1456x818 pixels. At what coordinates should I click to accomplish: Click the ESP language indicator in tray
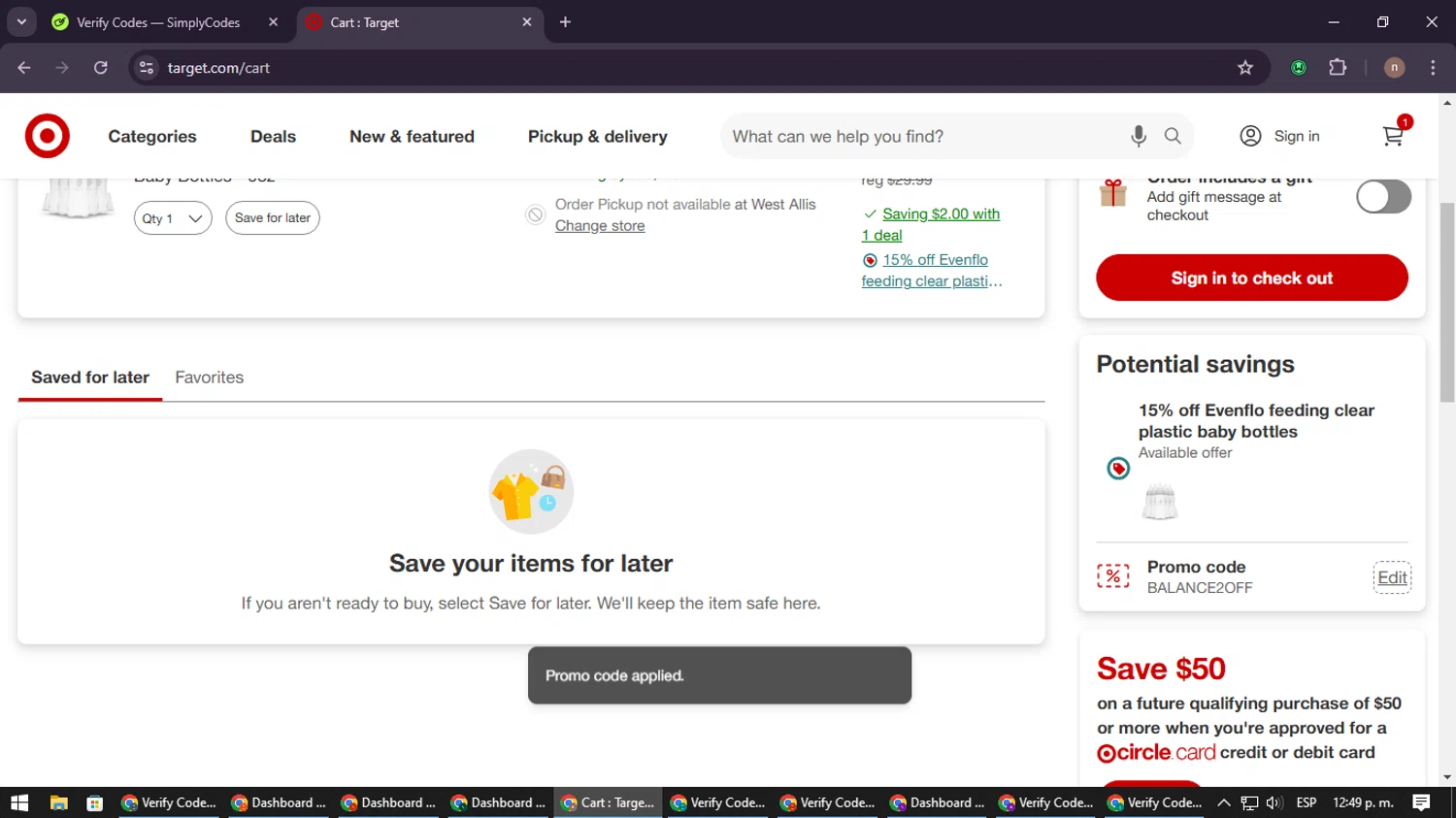click(1307, 802)
